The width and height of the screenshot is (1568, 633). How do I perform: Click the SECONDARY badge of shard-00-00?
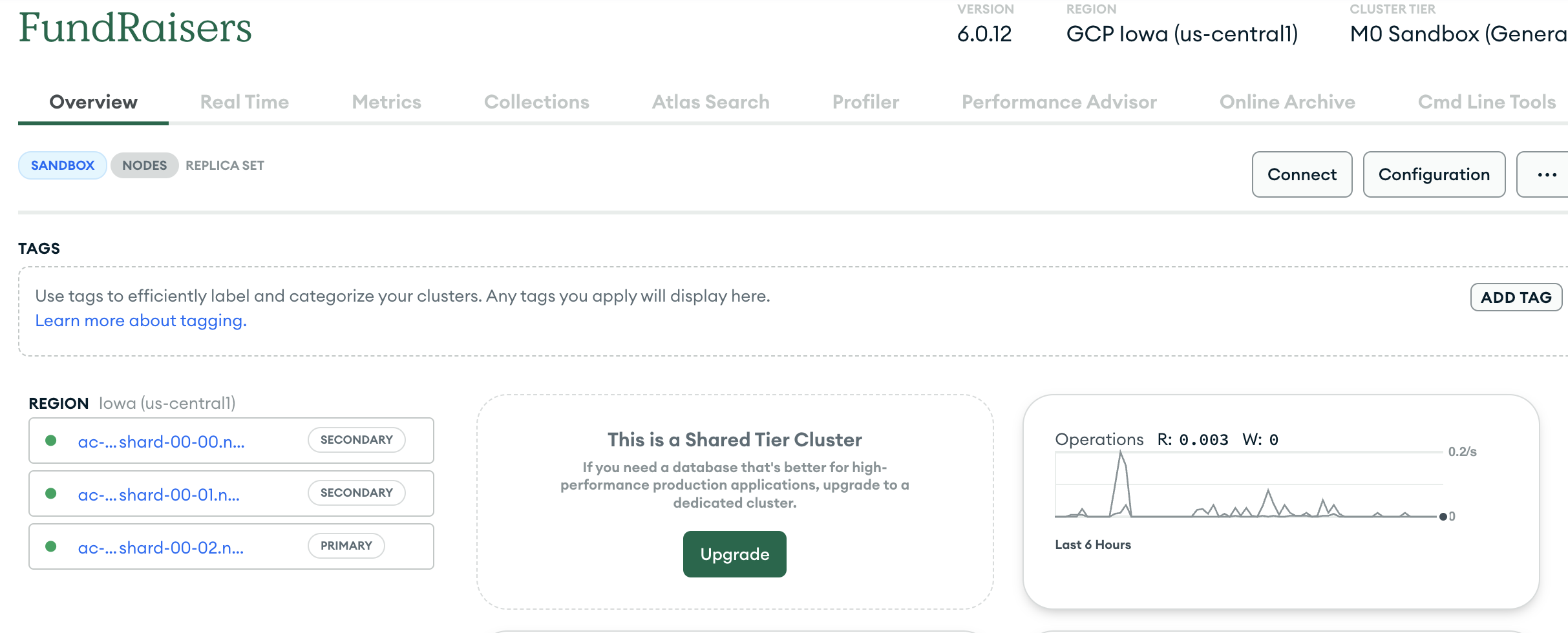[356, 440]
